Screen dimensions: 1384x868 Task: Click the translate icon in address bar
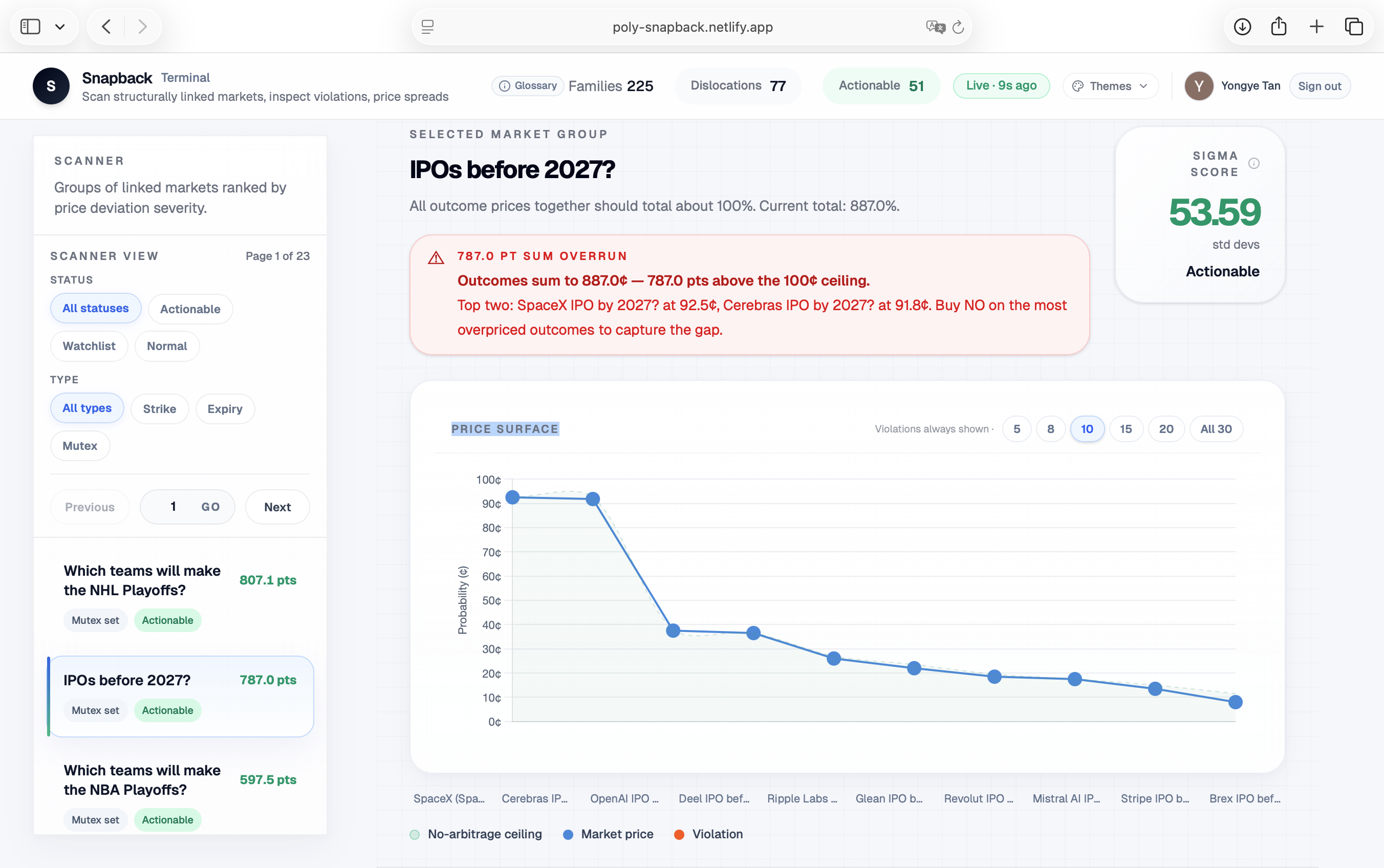click(935, 27)
